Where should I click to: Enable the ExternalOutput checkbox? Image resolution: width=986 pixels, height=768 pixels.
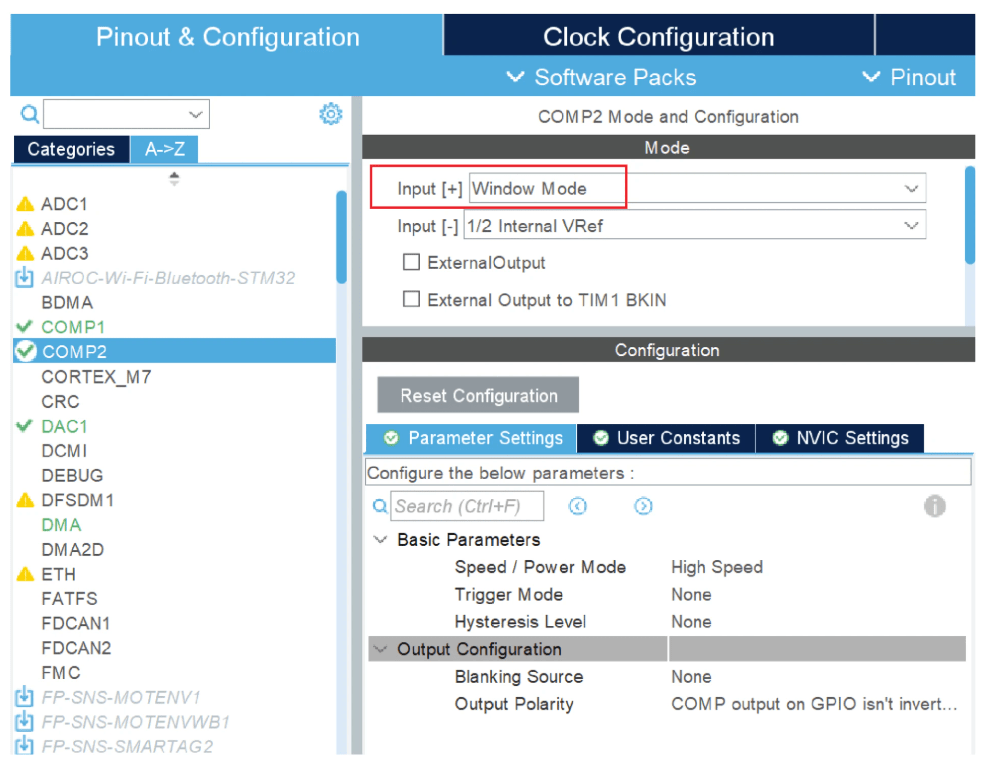tap(411, 263)
